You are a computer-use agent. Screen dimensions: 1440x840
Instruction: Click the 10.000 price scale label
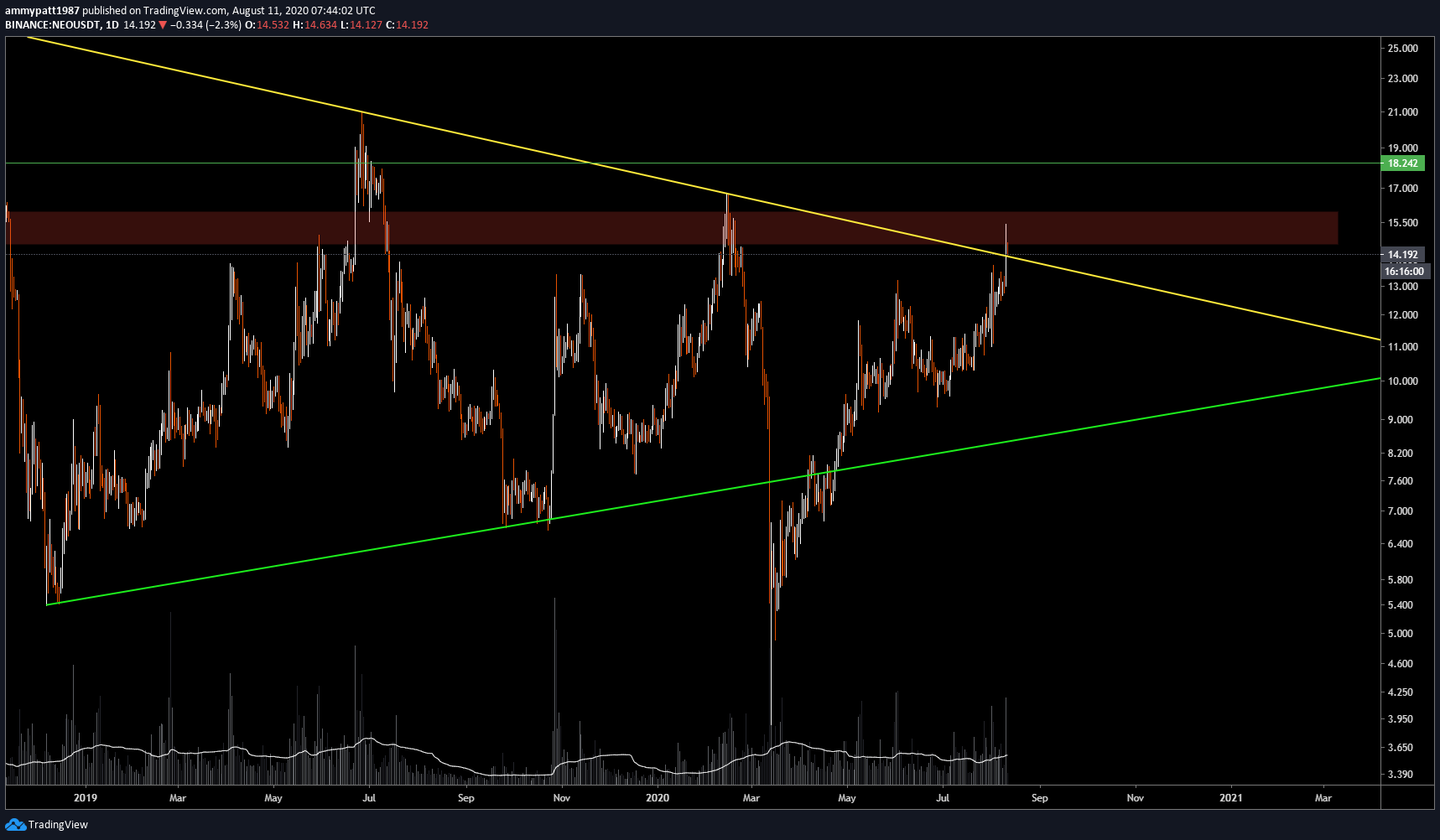coord(1402,381)
